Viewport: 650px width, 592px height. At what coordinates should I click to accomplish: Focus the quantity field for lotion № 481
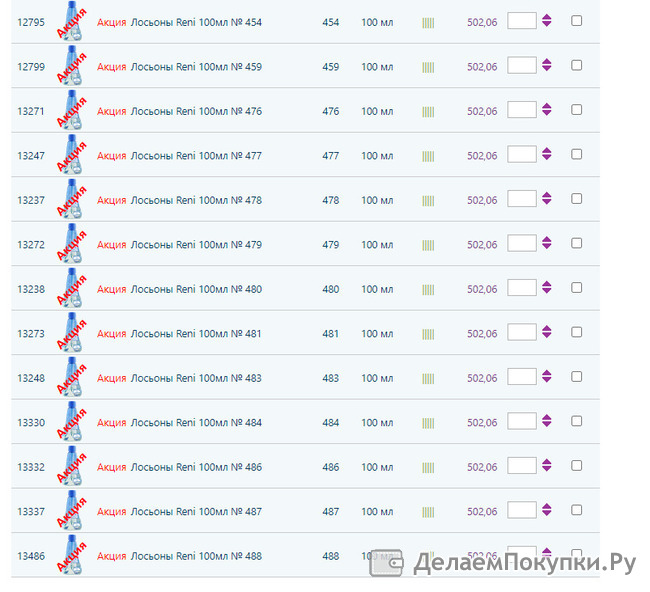click(522, 332)
